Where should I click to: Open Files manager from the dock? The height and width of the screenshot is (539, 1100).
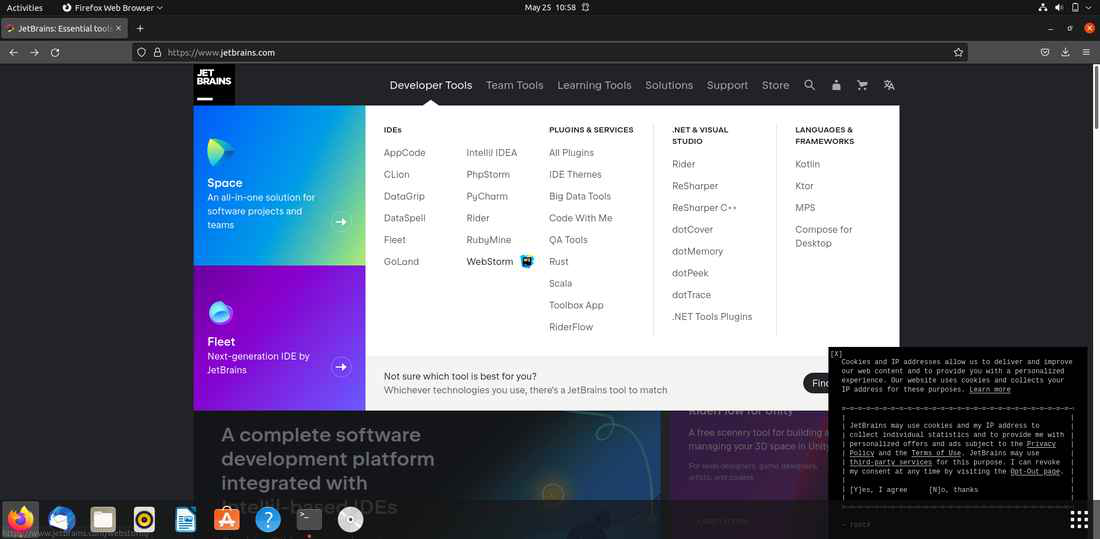pos(103,519)
